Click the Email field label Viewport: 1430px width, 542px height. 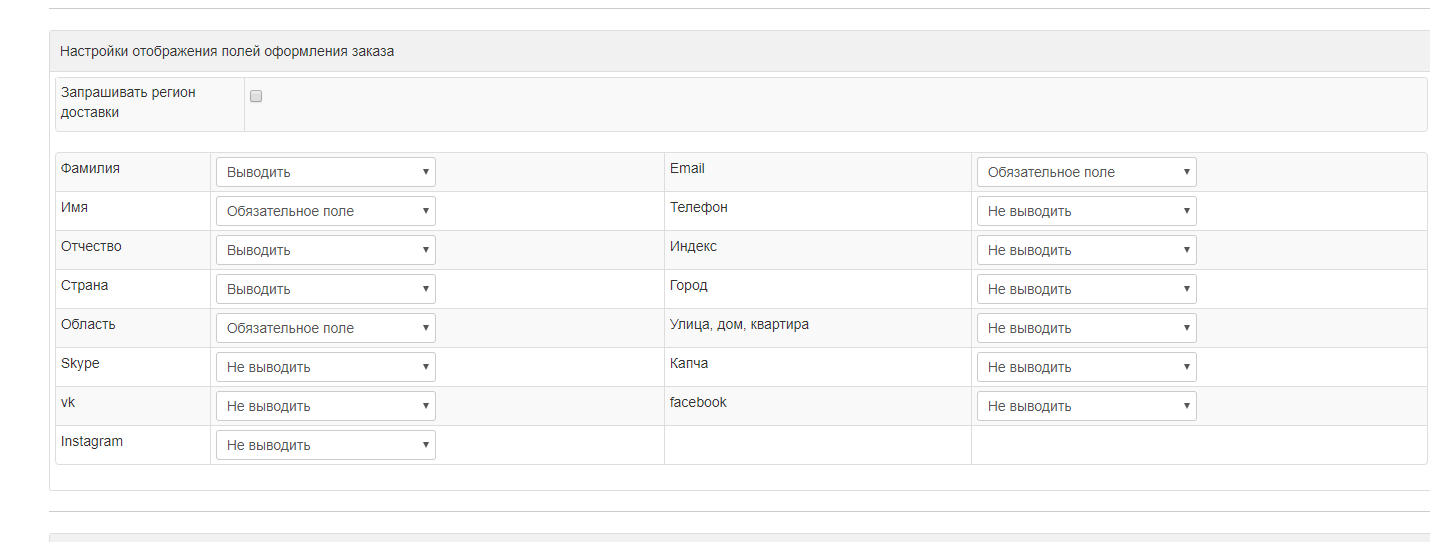tap(687, 168)
